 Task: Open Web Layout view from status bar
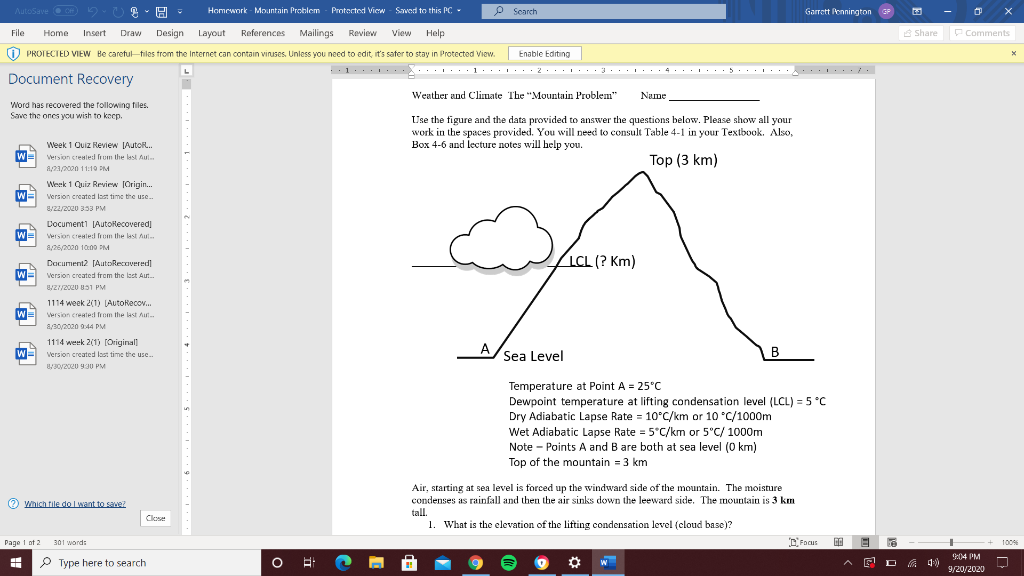tap(892, 542)
